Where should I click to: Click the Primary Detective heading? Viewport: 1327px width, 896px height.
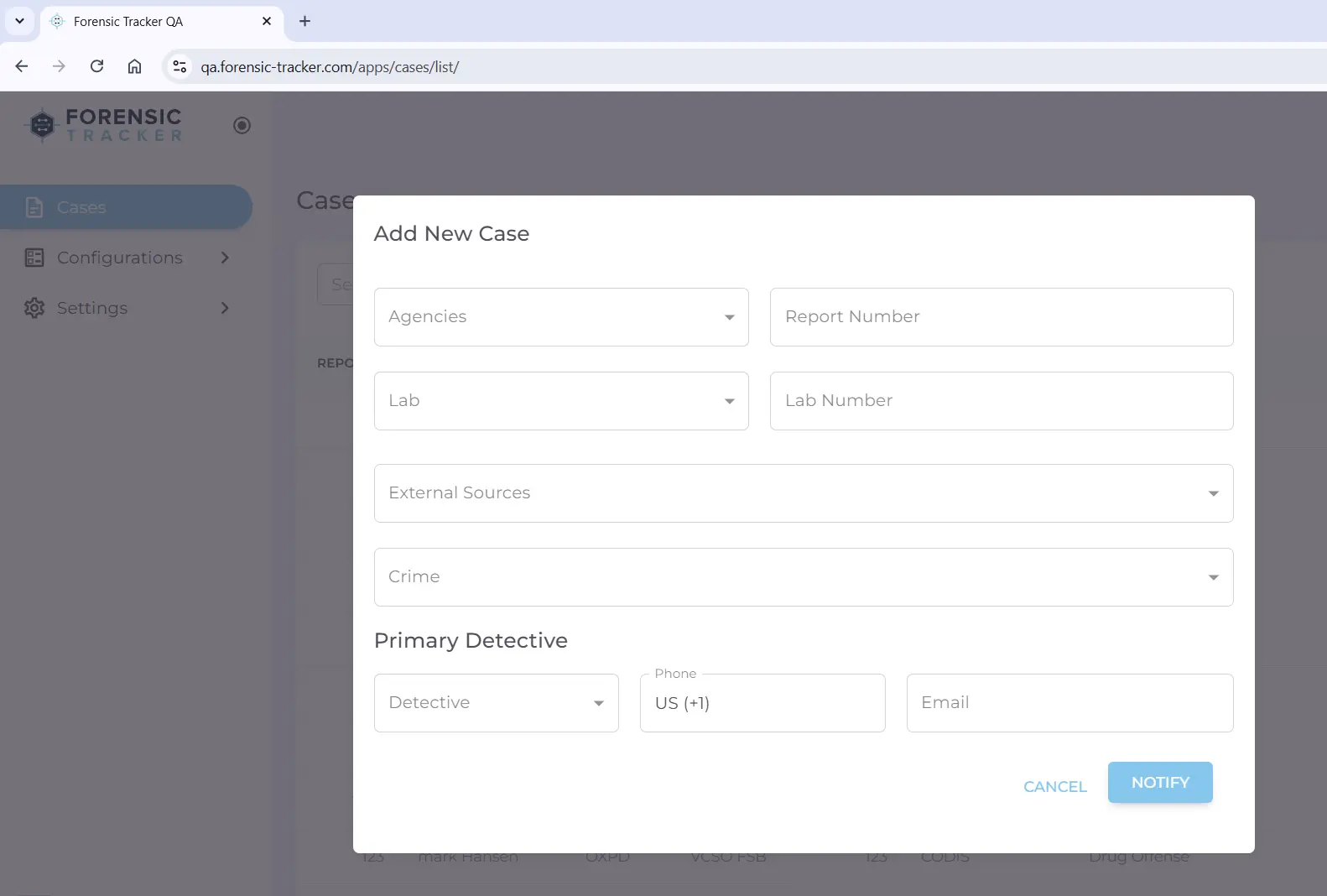[471, 640]
